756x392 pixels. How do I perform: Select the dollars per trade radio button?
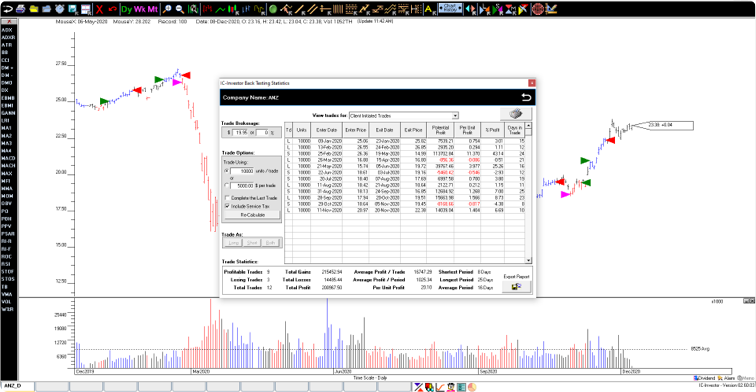pyautogui.click(x=227, y=185)
